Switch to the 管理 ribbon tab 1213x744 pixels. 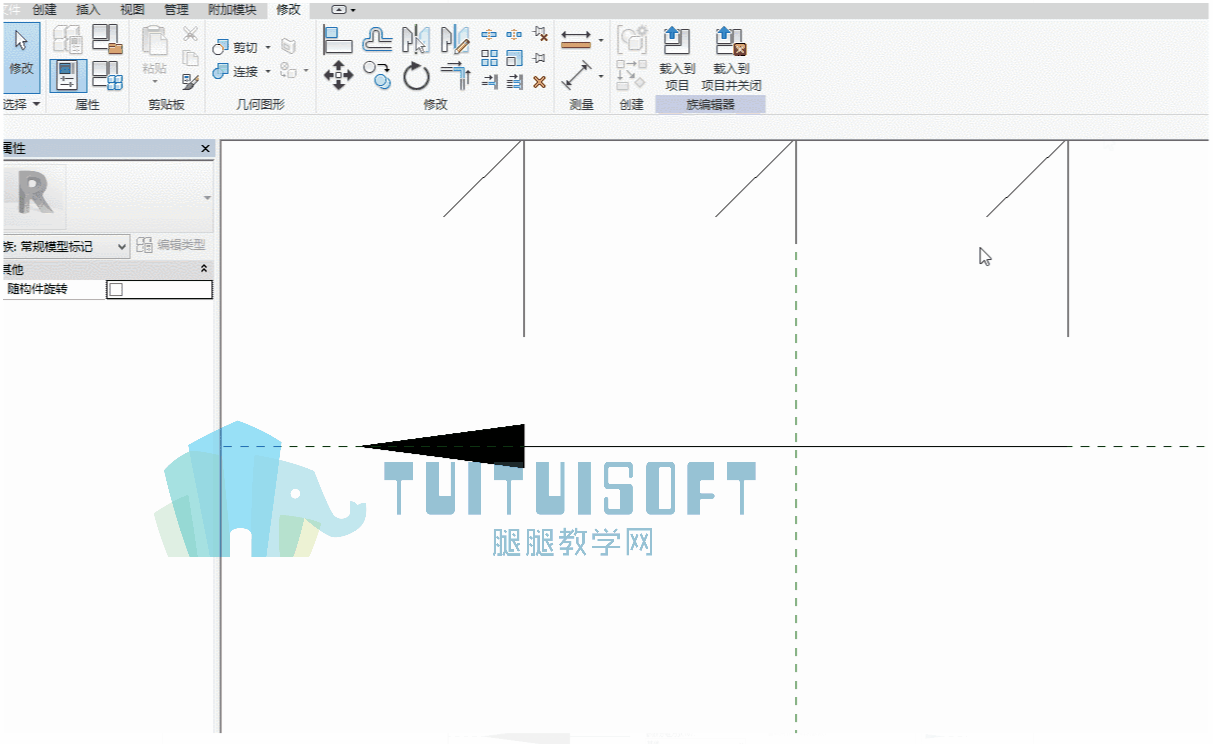click(176, 9)
